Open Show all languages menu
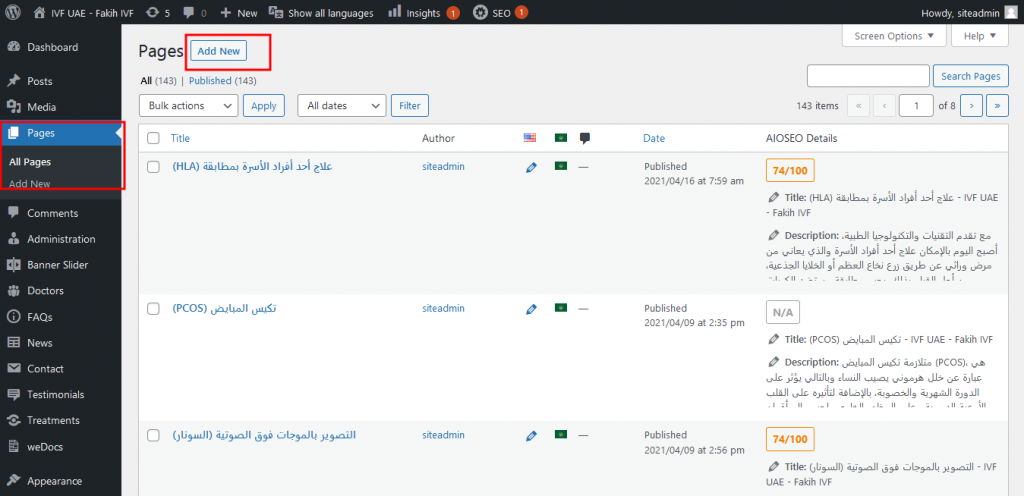 point(321,12)
